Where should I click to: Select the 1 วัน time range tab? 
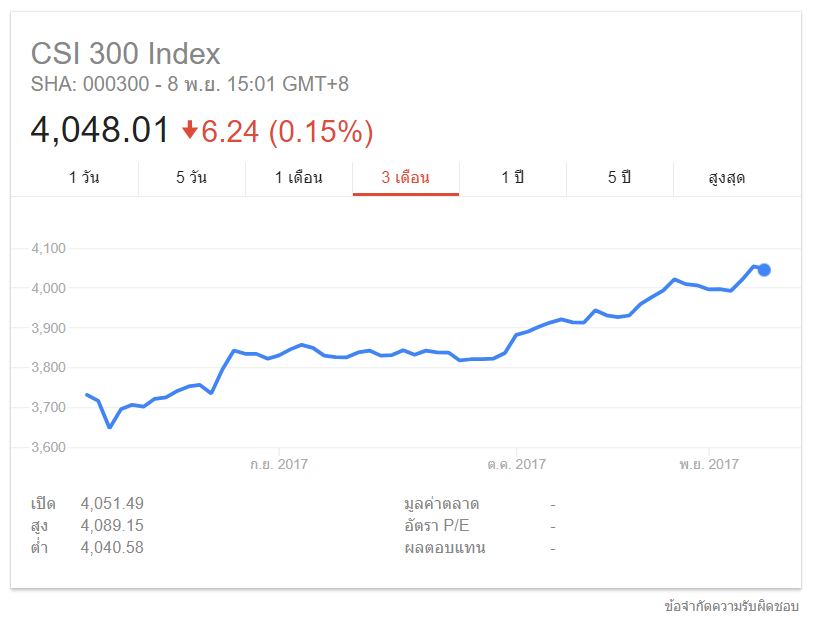[x=84, y=178]
